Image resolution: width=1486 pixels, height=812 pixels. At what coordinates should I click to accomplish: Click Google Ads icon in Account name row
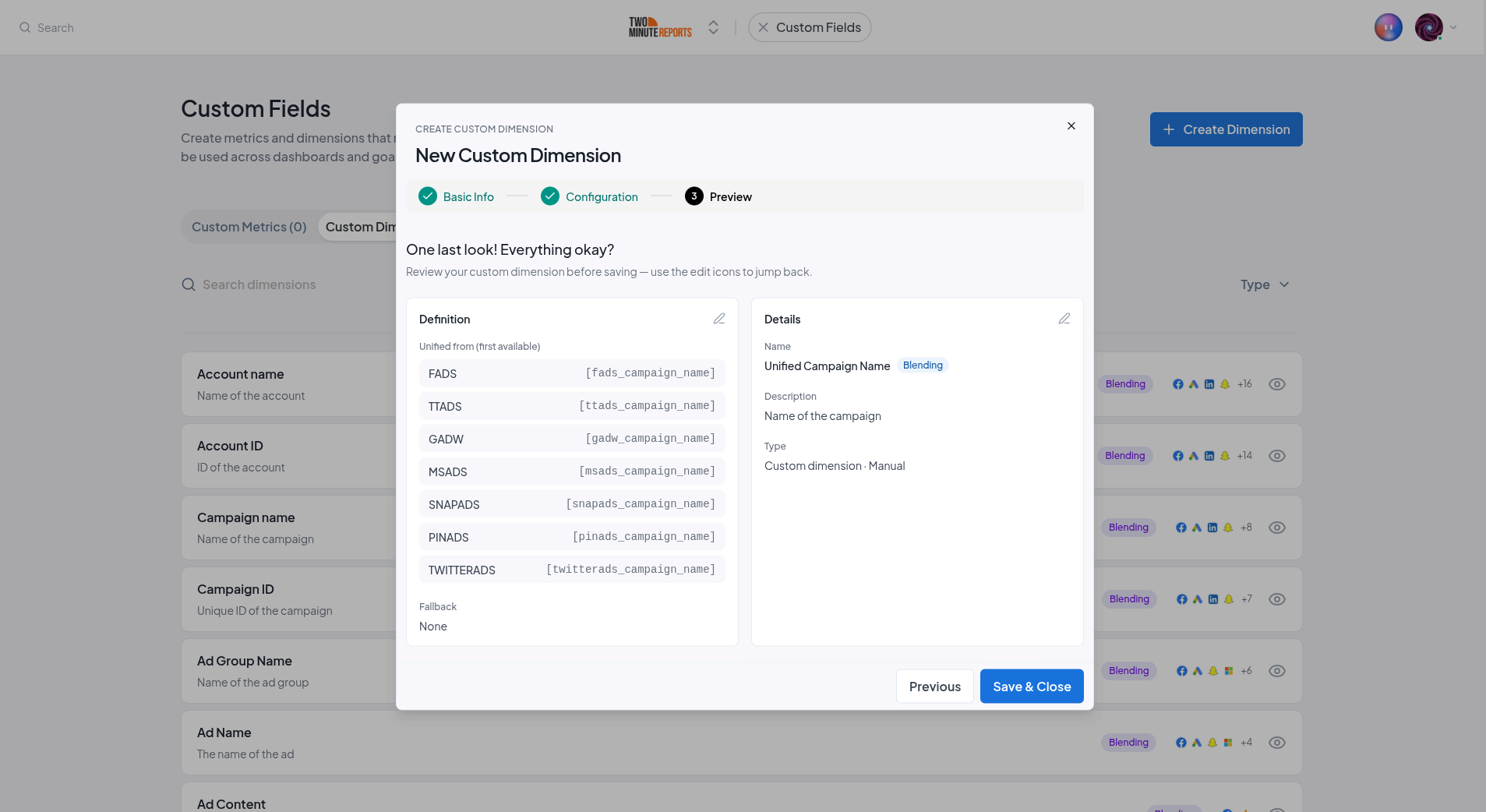coord(1194,384)
